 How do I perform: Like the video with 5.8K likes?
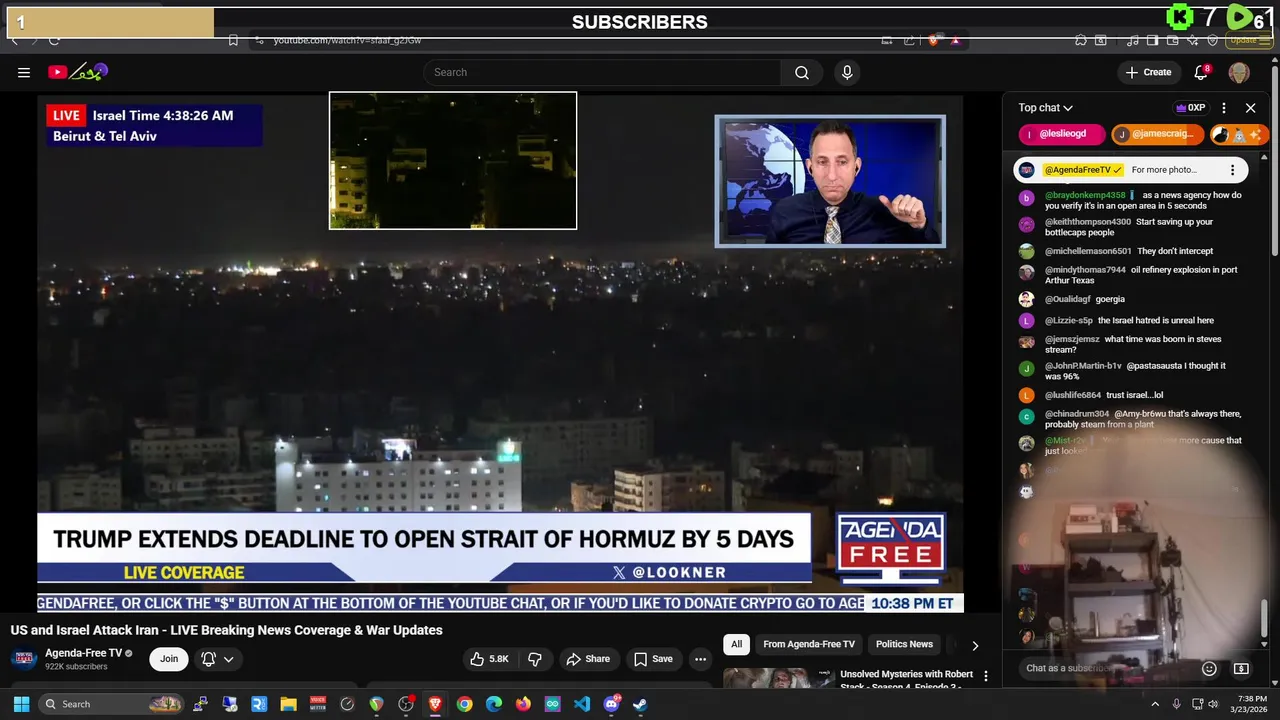(x=489, y=659)
